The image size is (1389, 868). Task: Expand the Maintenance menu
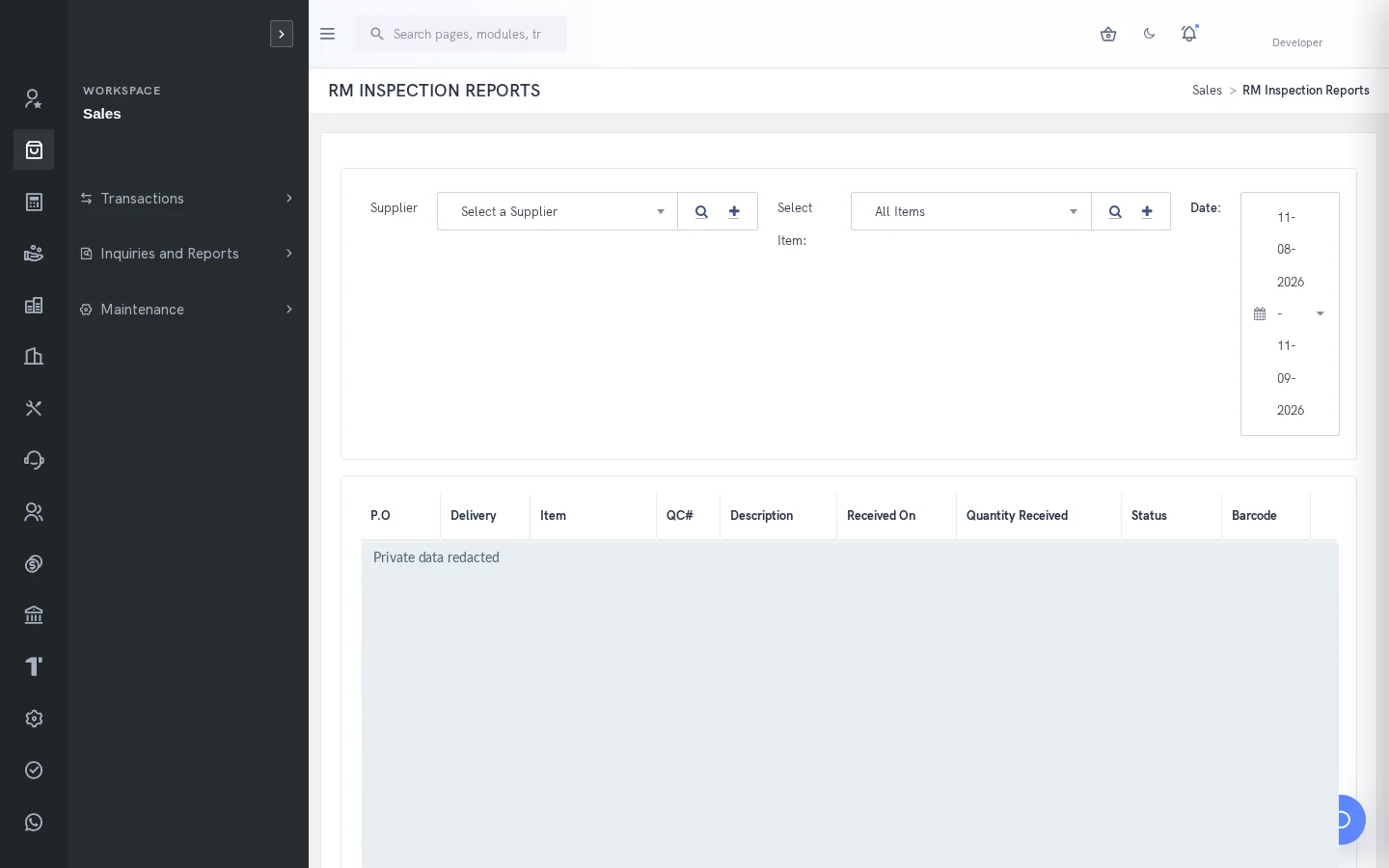pos(187,310)
